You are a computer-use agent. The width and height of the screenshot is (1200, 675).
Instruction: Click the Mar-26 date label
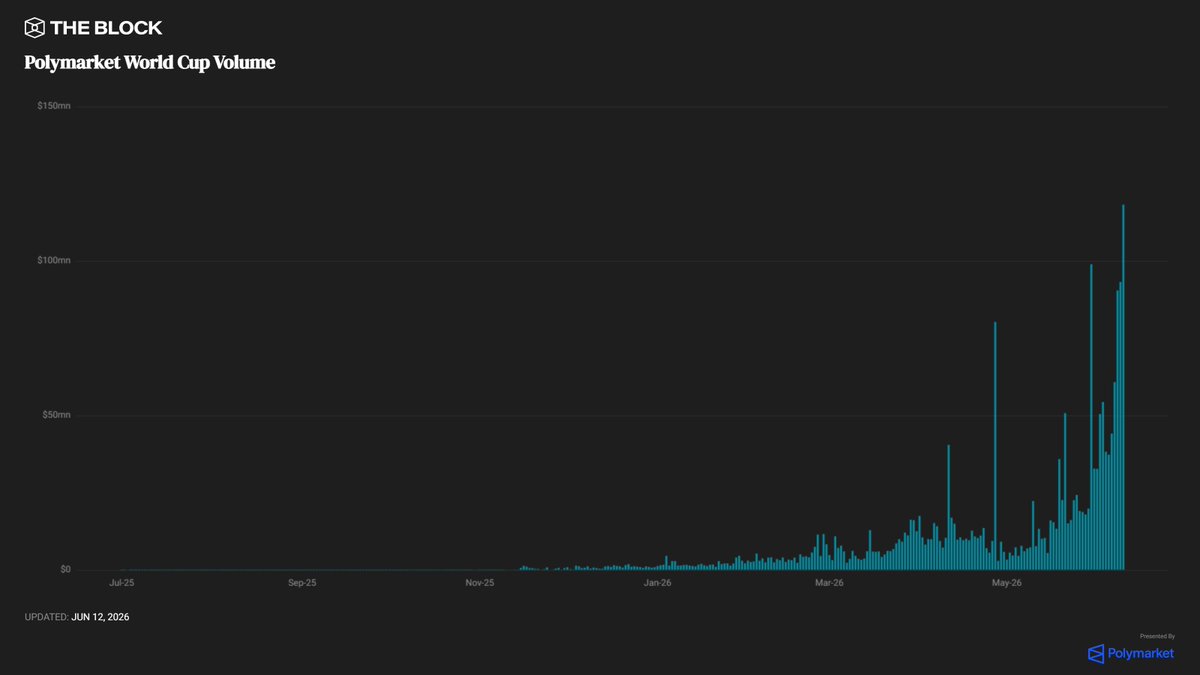[x=829, y=583]
